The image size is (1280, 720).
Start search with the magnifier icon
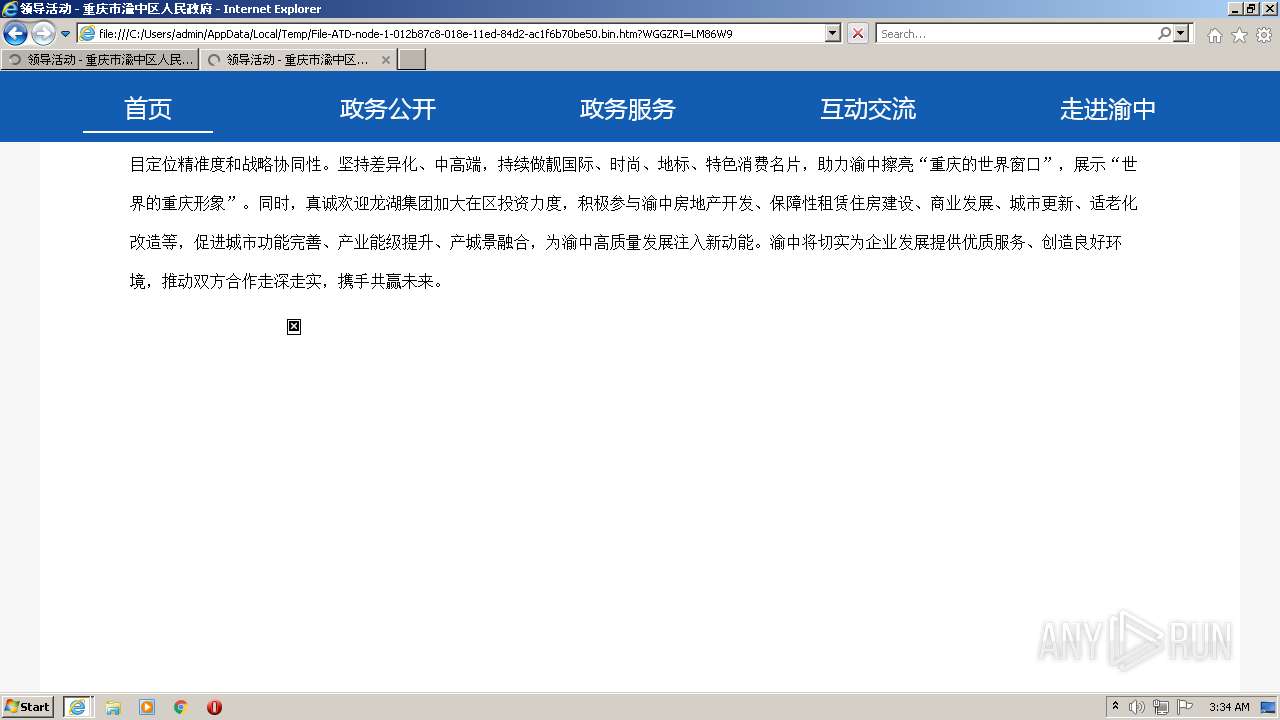click(1164, 33)
